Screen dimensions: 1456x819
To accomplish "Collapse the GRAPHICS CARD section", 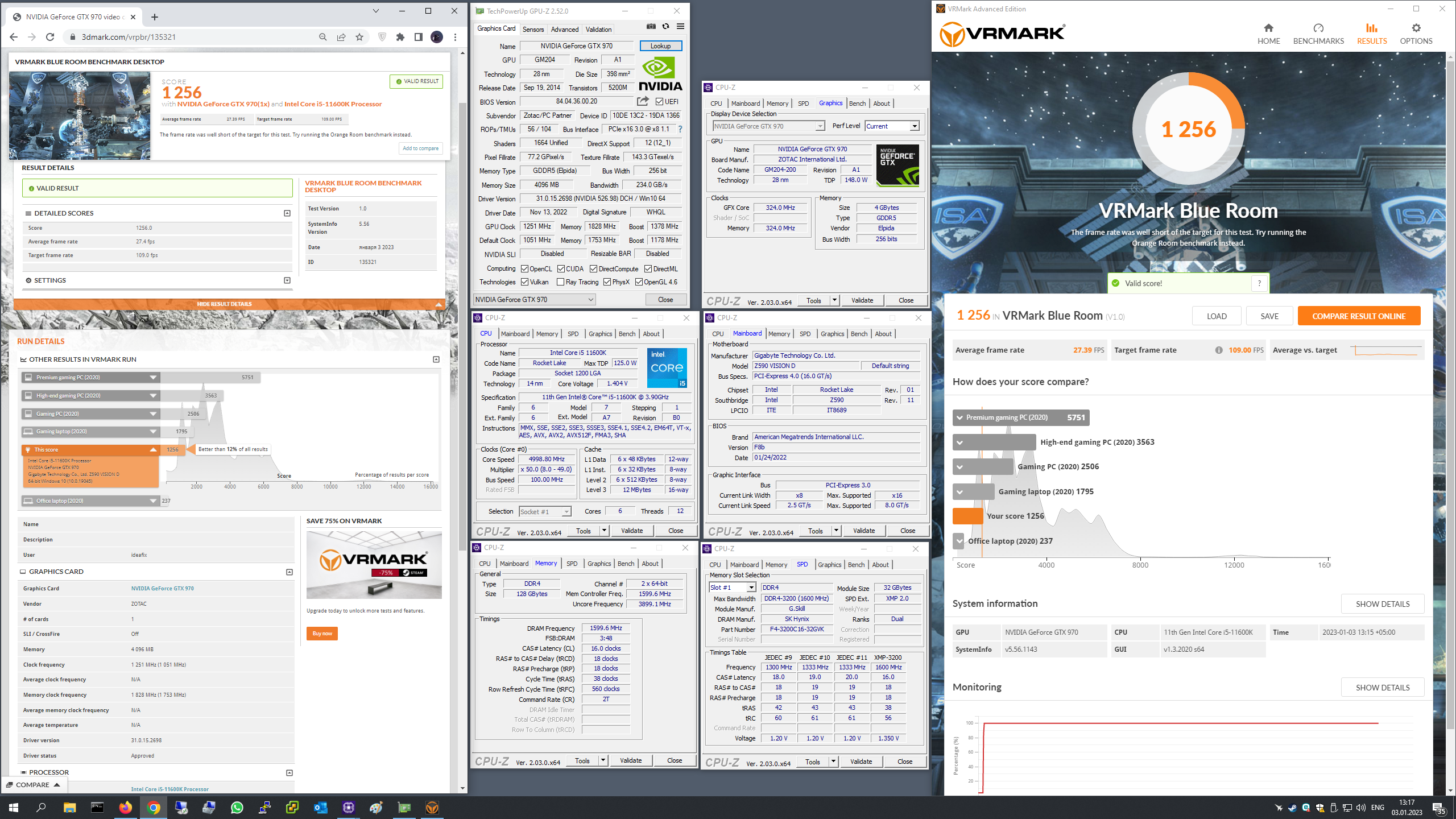I will [289, 572].
